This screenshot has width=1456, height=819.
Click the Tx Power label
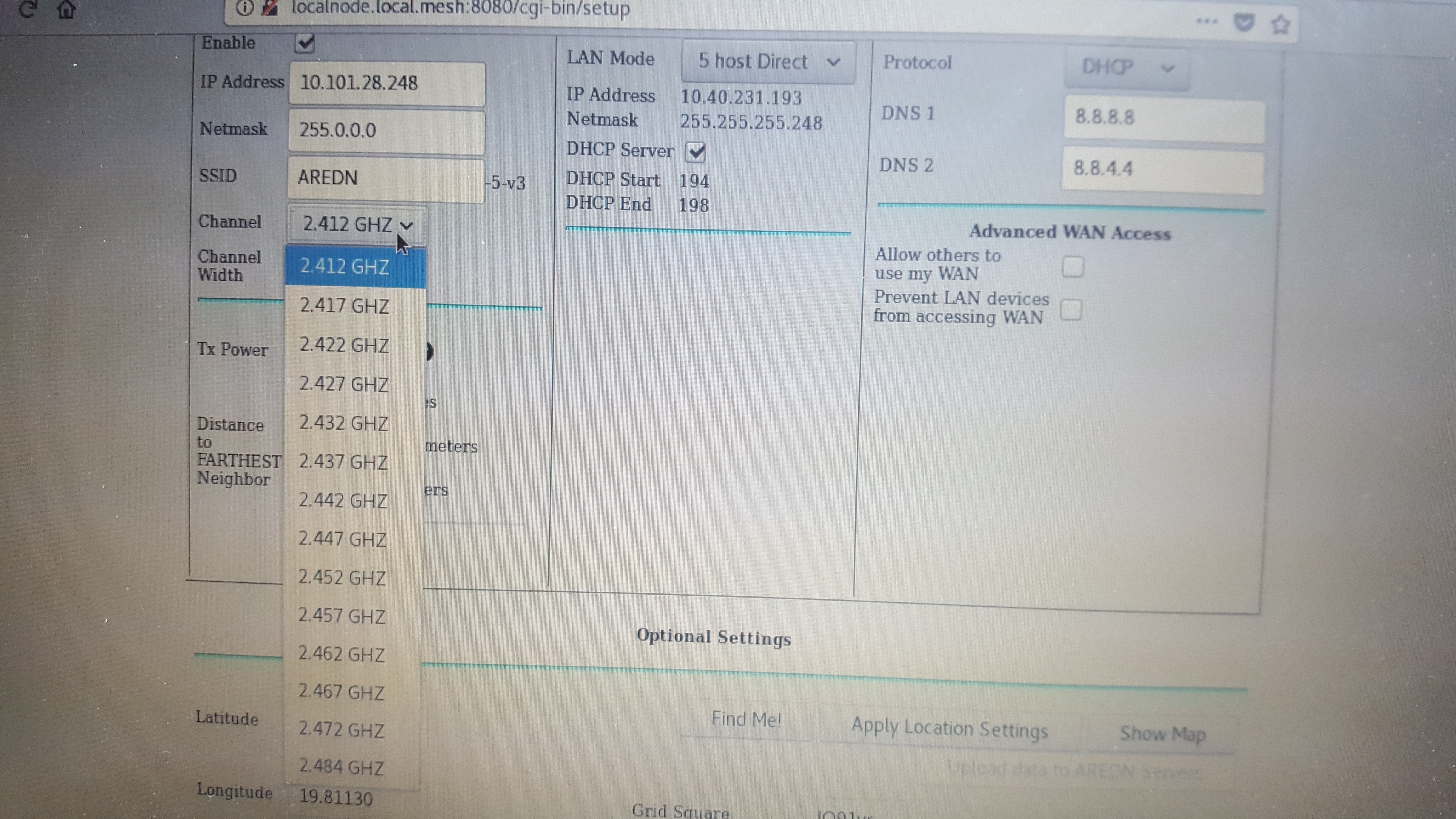pyautogui.click(x=232, y=349)
